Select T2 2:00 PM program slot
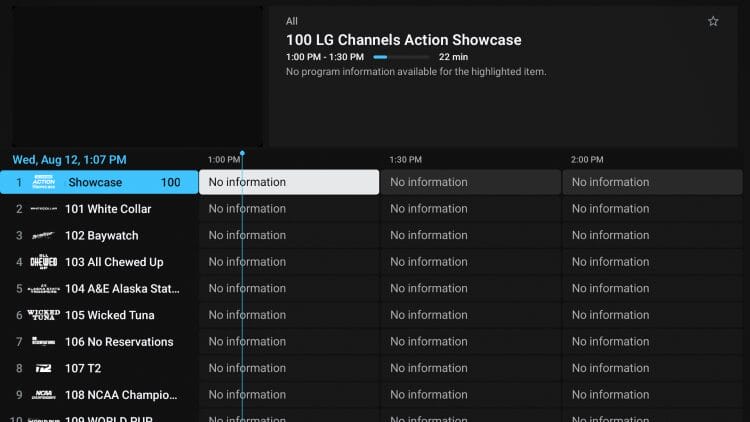Screen dimensions: 750x422 click(x=652, y=368)
